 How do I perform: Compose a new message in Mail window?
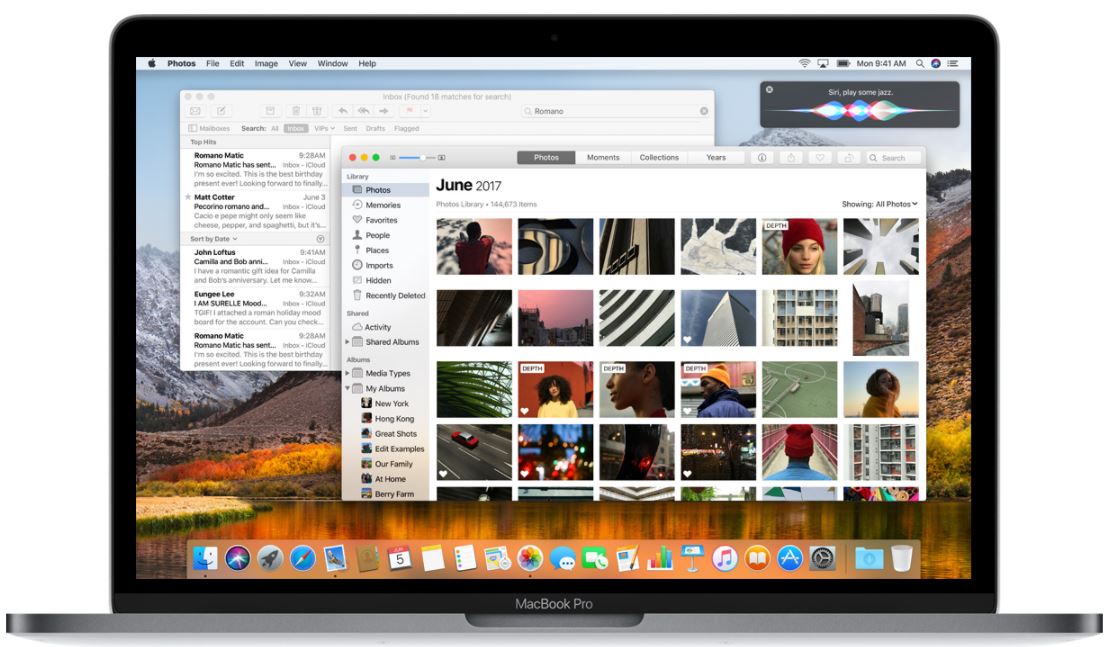221,111
